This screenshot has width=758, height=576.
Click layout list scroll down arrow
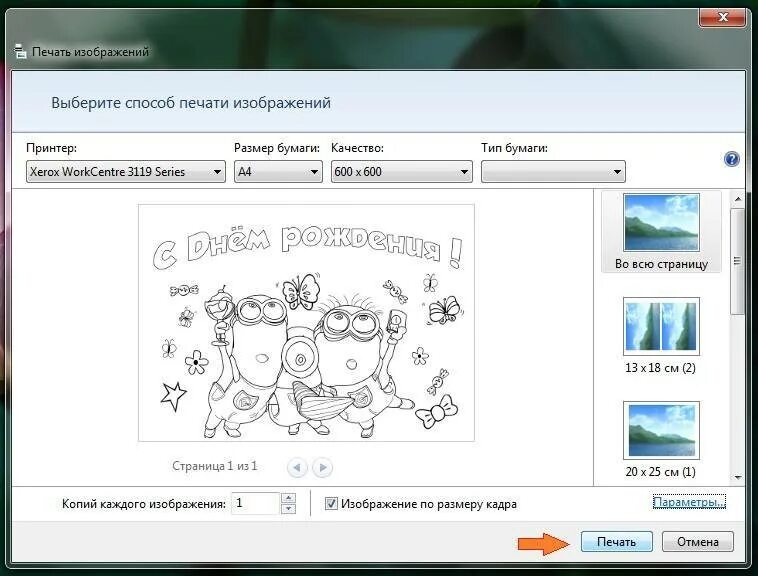coord(738,477)
